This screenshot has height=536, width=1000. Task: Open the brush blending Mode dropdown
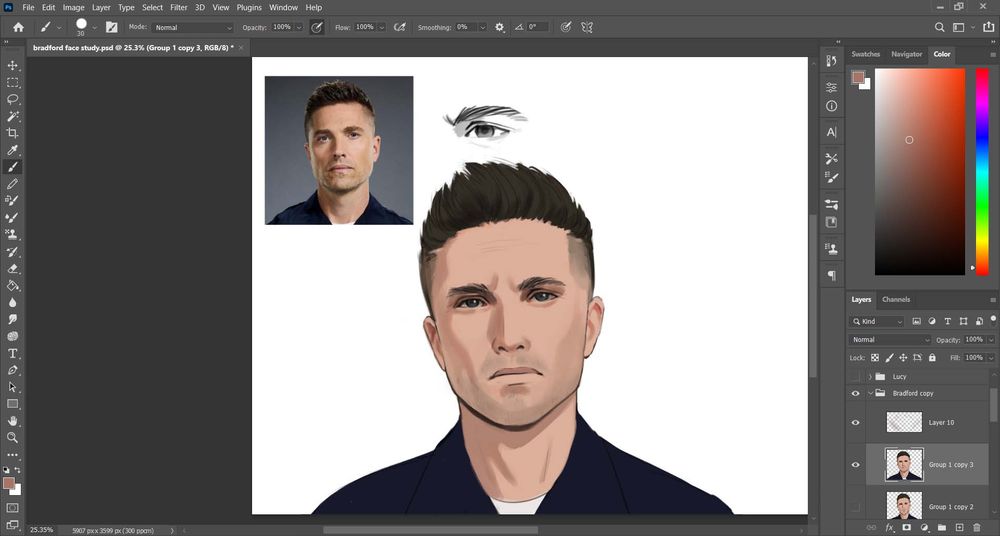pos(193,27)
